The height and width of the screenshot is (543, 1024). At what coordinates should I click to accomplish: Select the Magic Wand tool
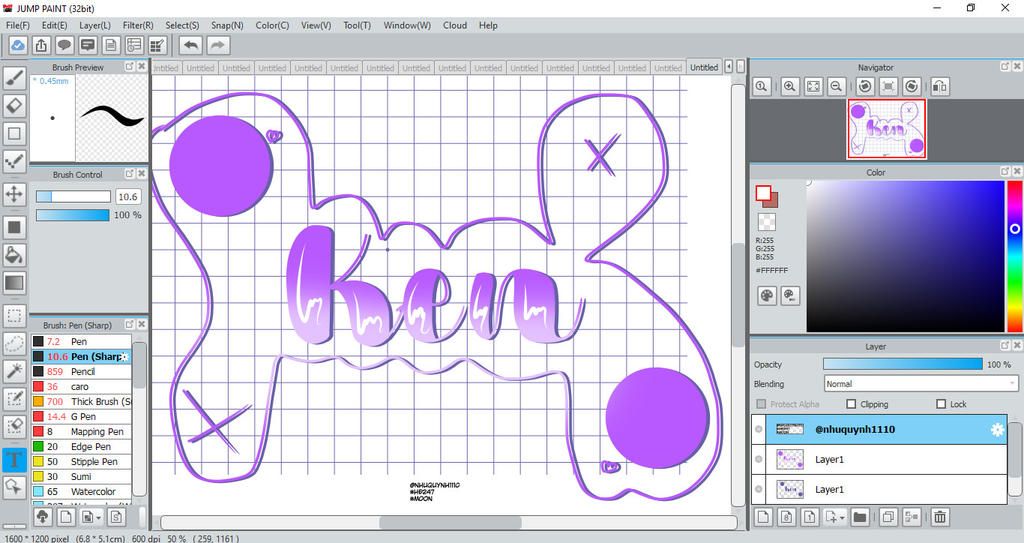pos(14,372)
